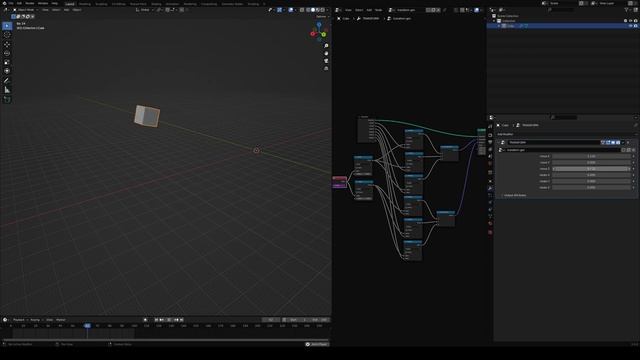Screen dimensions: 640x360
Task: Open the File menu
Action: (11, 3)
